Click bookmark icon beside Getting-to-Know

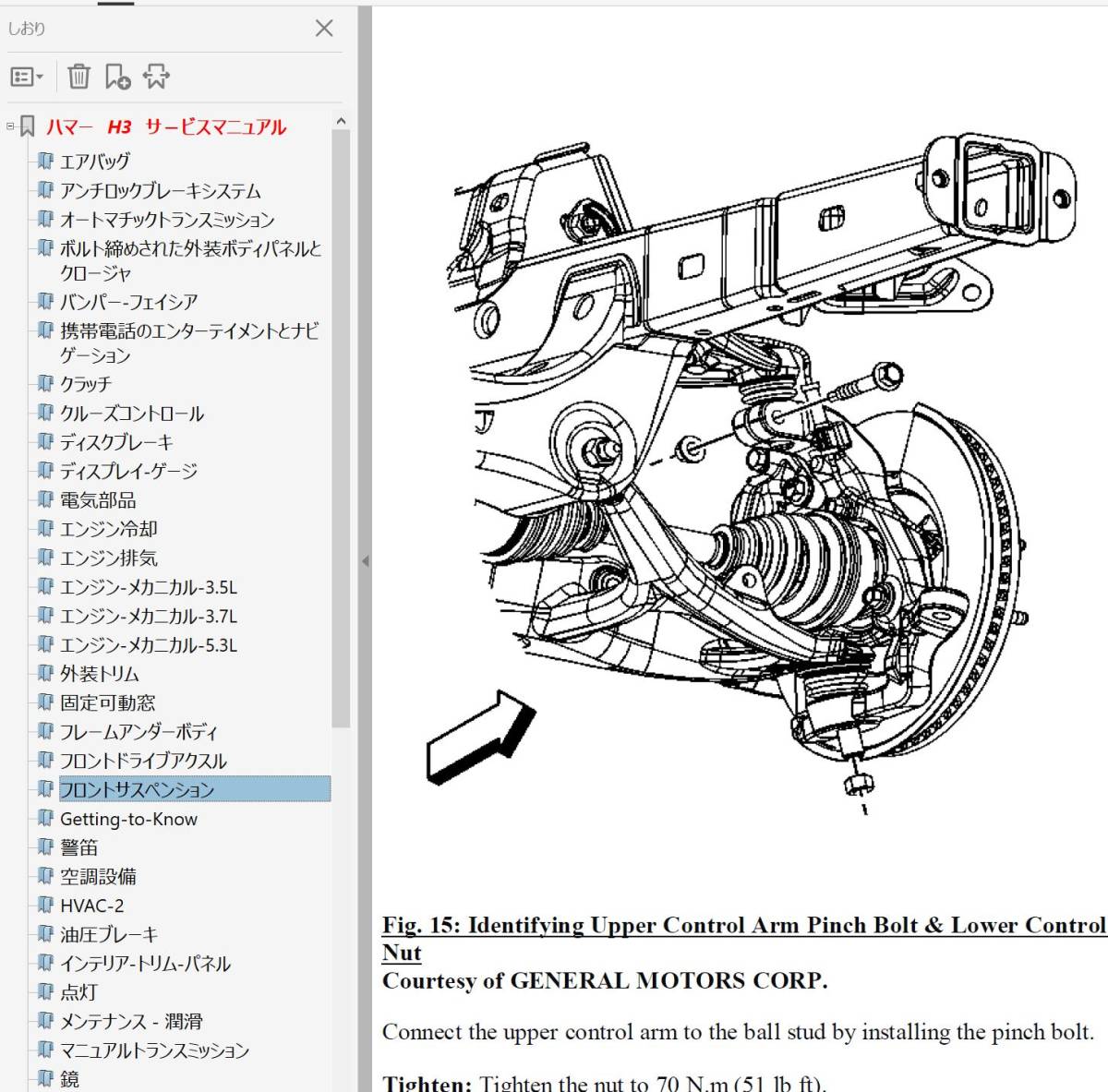click(x=45, y=818)
